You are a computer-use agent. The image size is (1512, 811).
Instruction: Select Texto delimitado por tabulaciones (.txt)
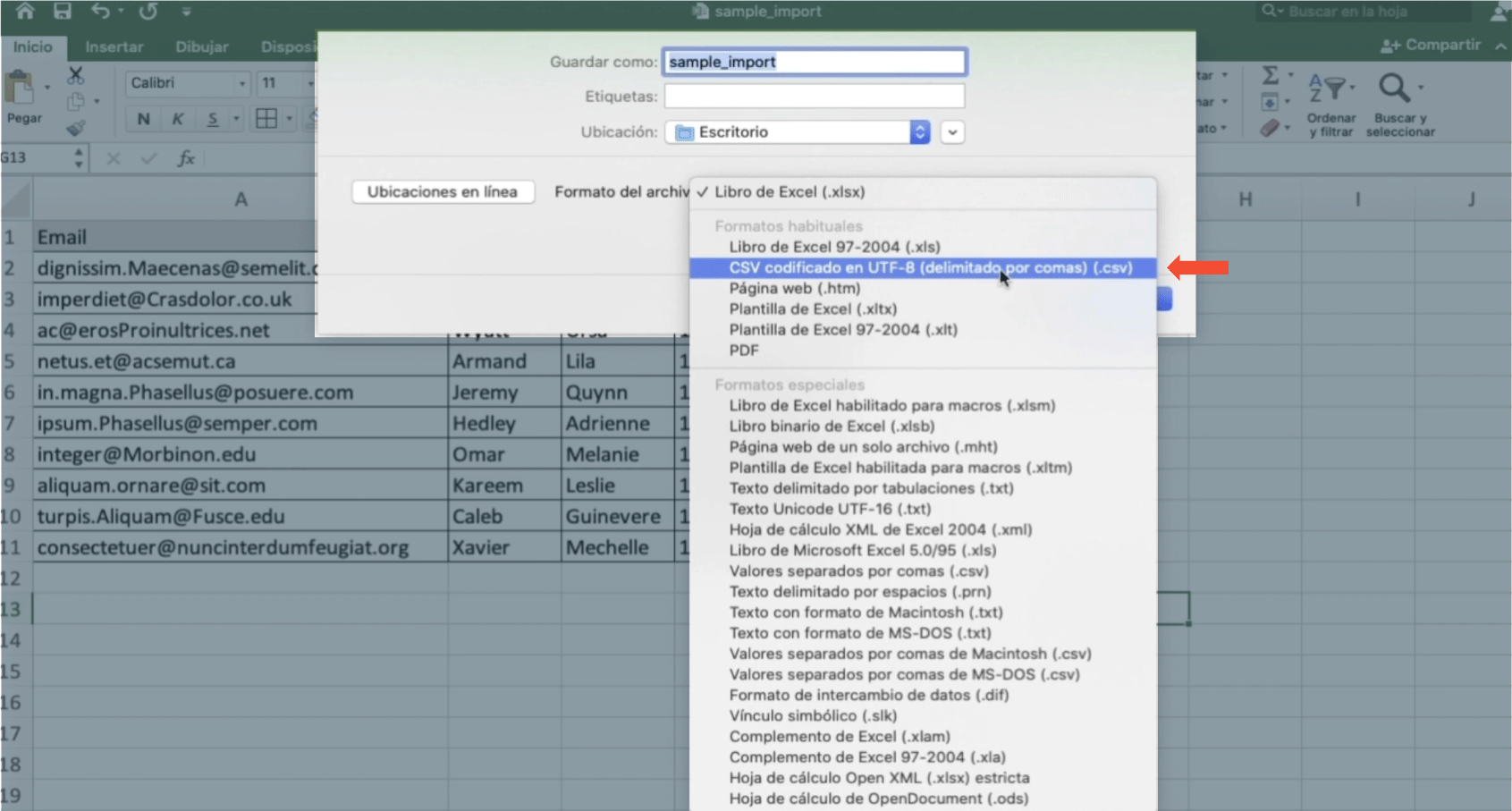(x=923, y=488)
